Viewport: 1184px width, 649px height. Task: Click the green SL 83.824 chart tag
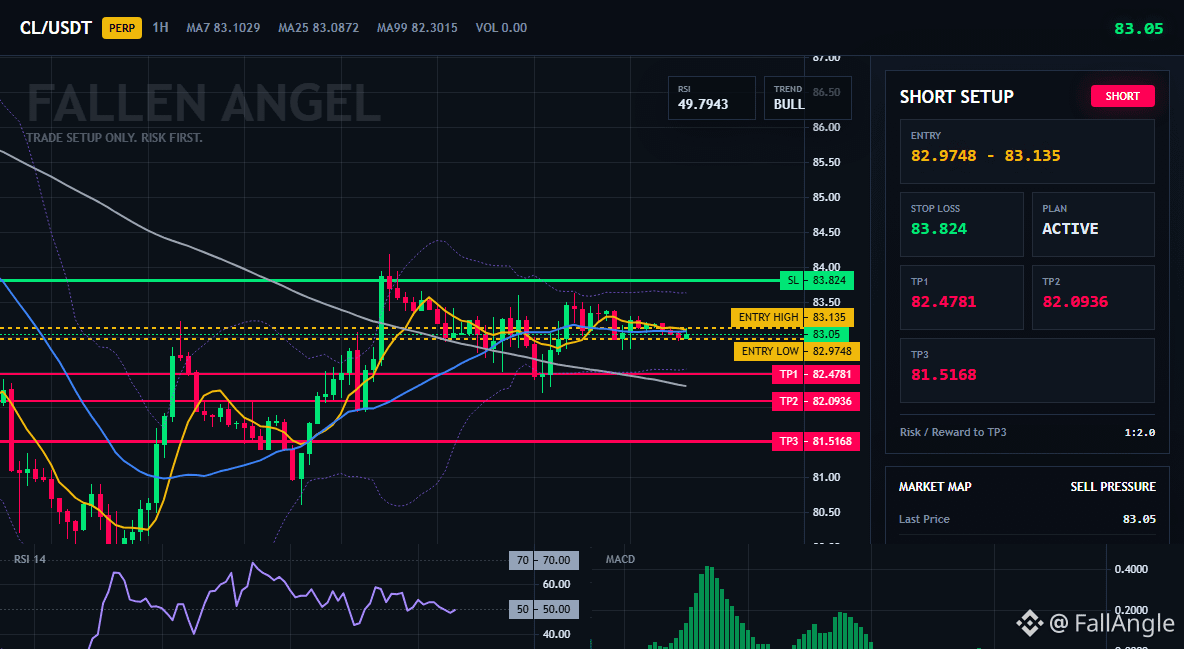(816, 280)
